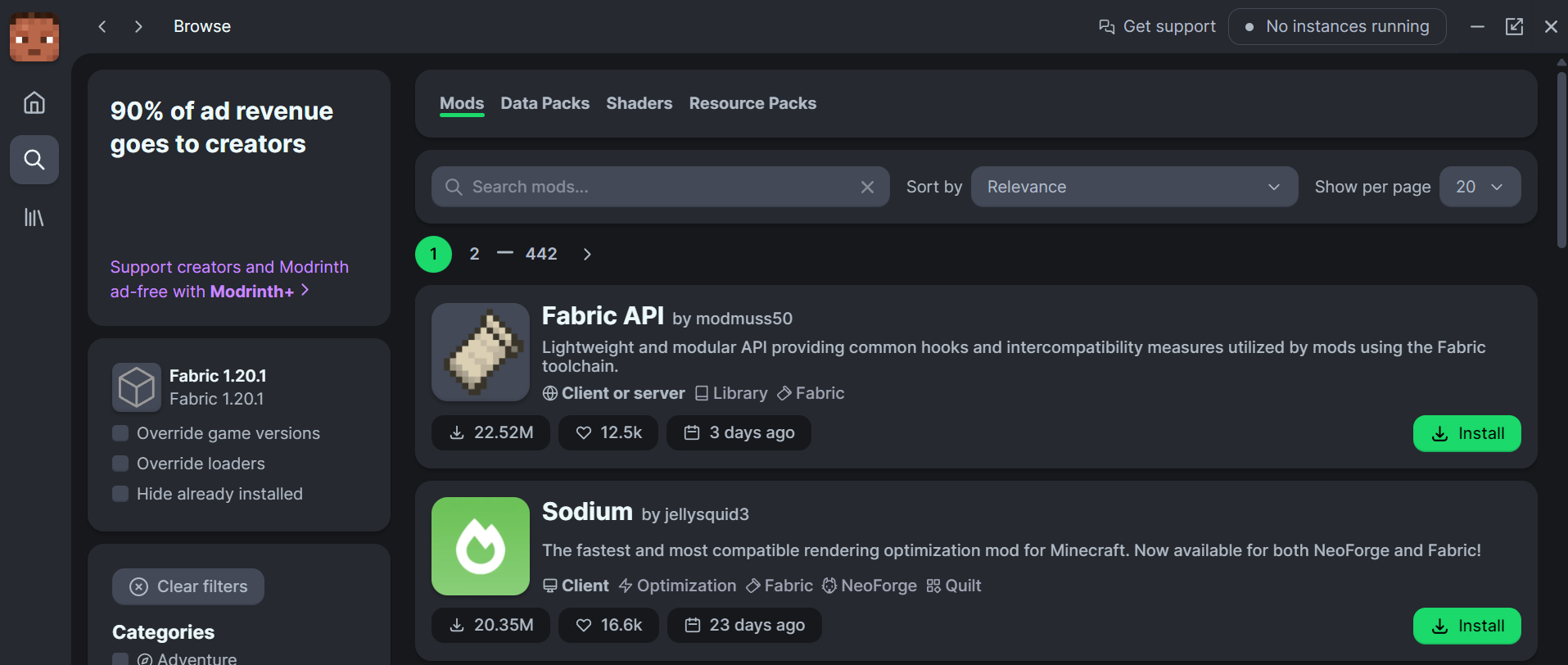Select current page 1 button
Image resolution: width=1568 pixels, height=665 pixels.
[x=433, y=254]
